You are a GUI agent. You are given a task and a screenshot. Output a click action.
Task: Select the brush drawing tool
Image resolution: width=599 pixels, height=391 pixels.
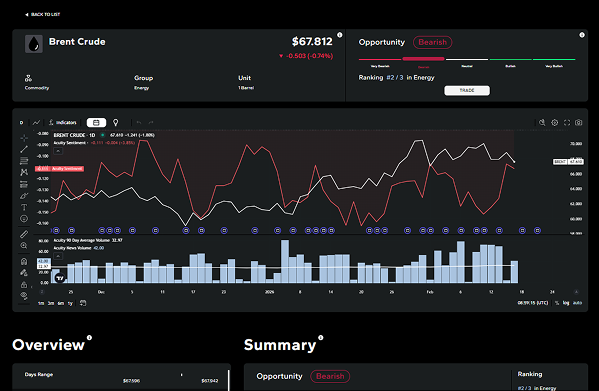pos(24,196)
